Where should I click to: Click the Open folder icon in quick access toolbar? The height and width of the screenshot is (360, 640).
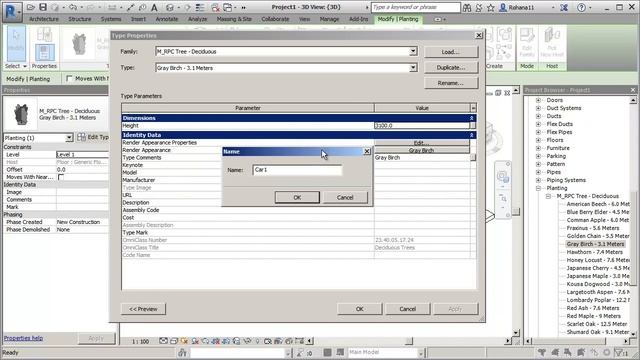[31, 7]
